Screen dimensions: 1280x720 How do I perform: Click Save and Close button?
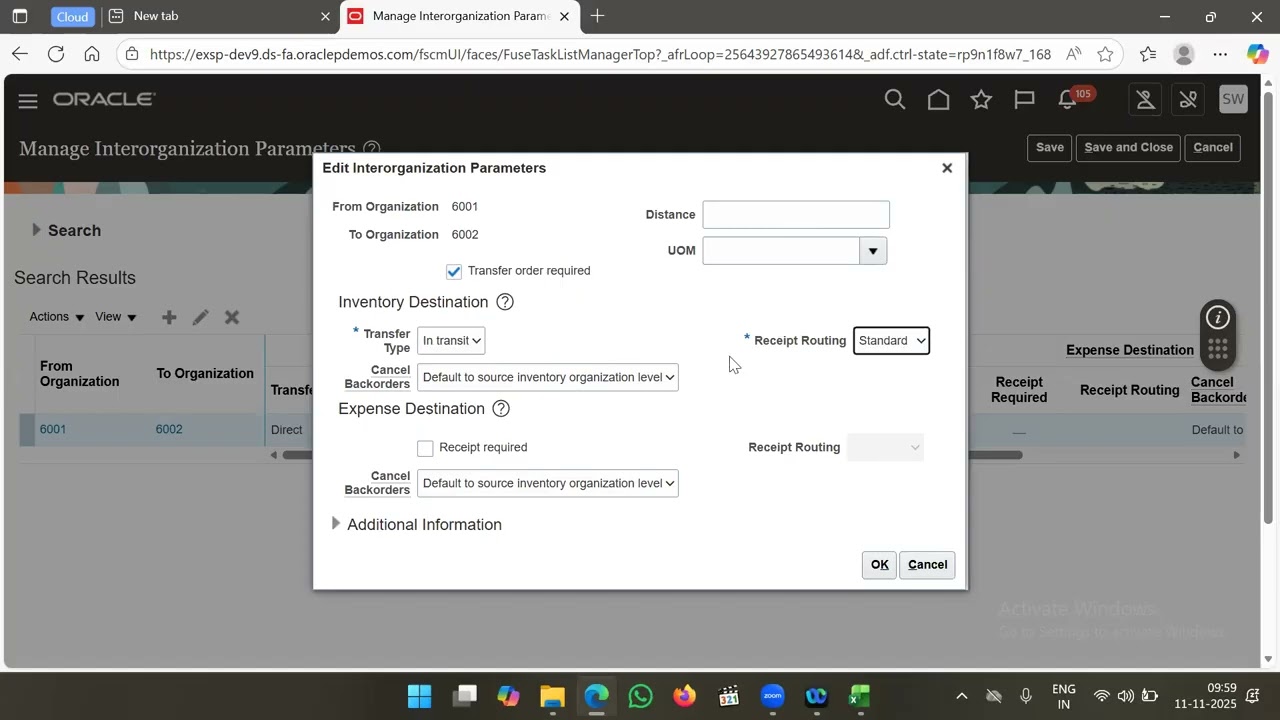1129,147
